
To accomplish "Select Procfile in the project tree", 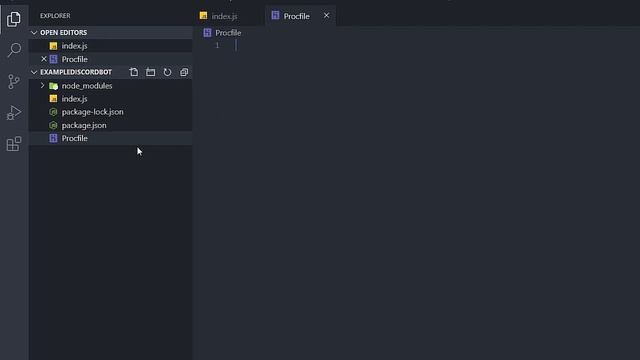I will [x=110, y=138].
